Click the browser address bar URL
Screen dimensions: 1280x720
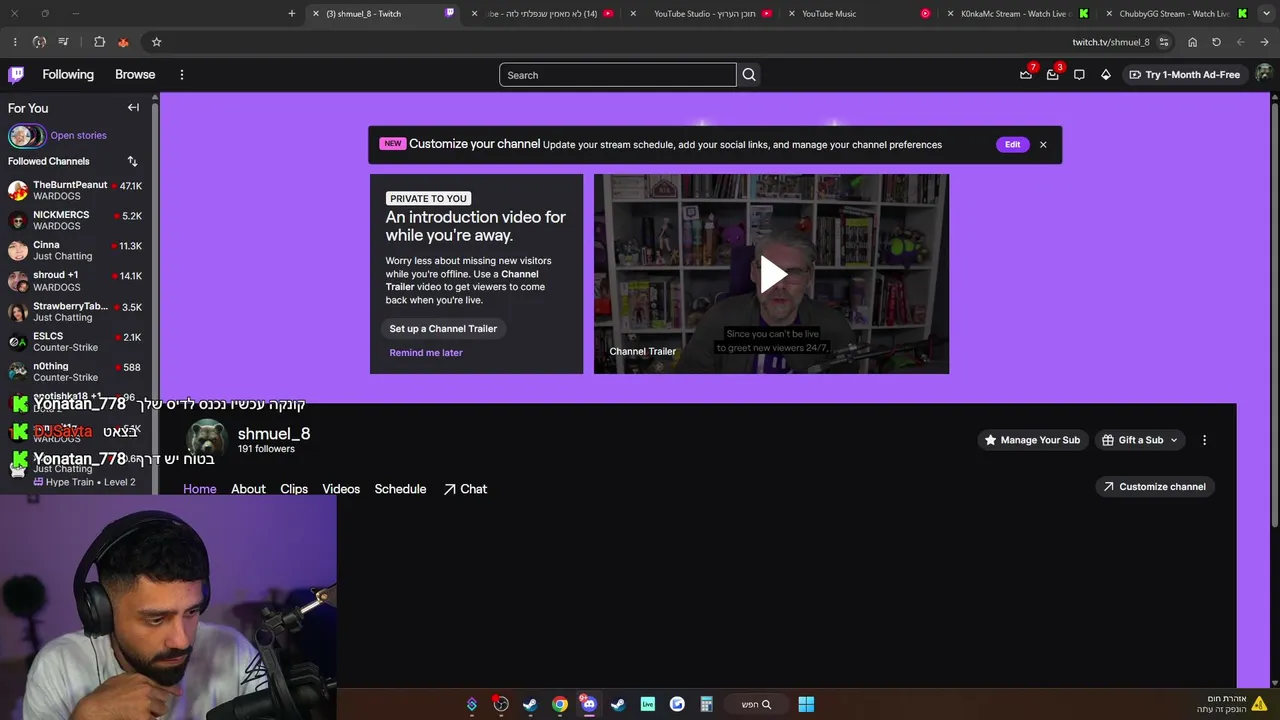[x=1111, y=42]
